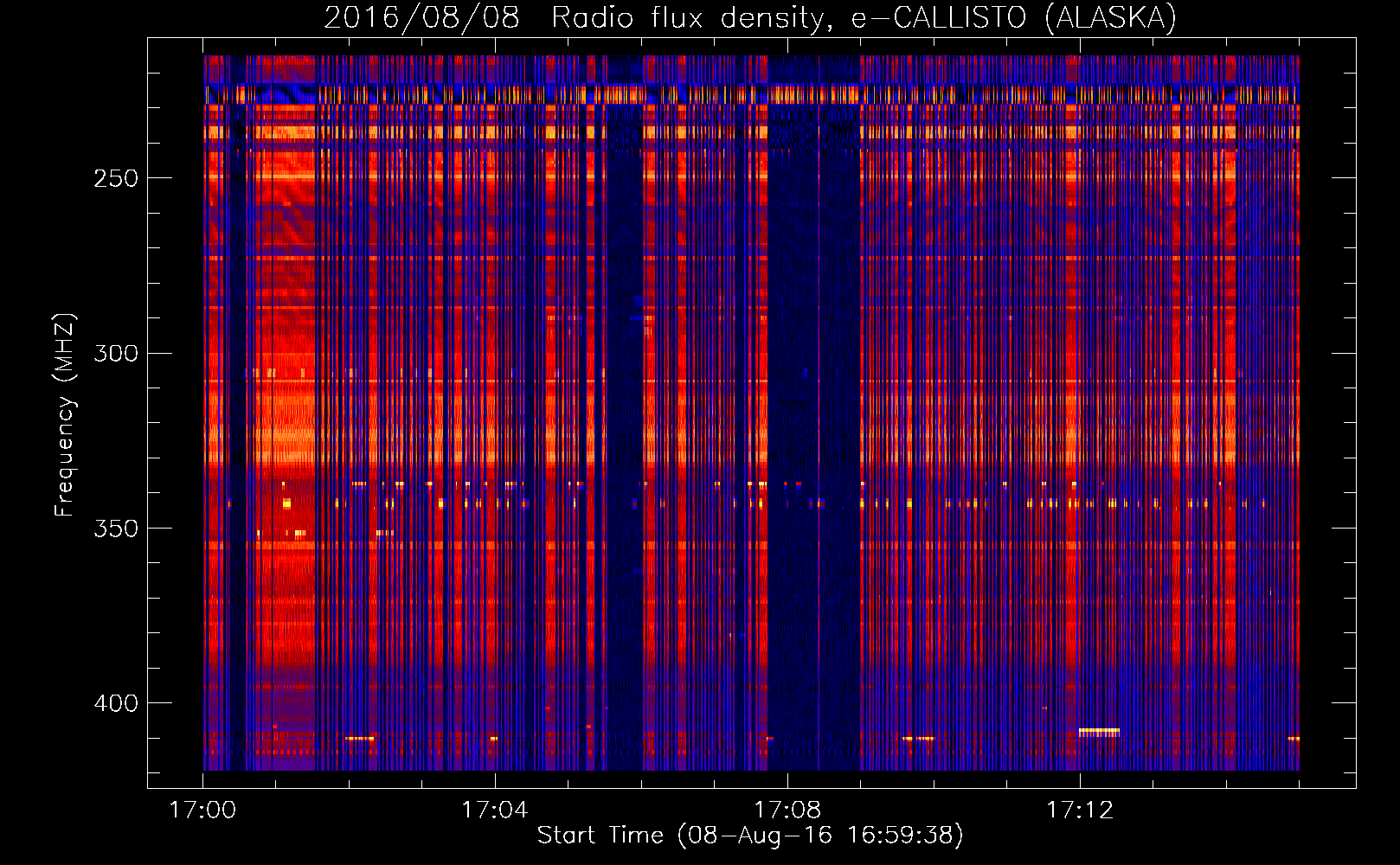Click the 400 frequency tick label
1400x865 pixels.
click(x=116, y=703)
